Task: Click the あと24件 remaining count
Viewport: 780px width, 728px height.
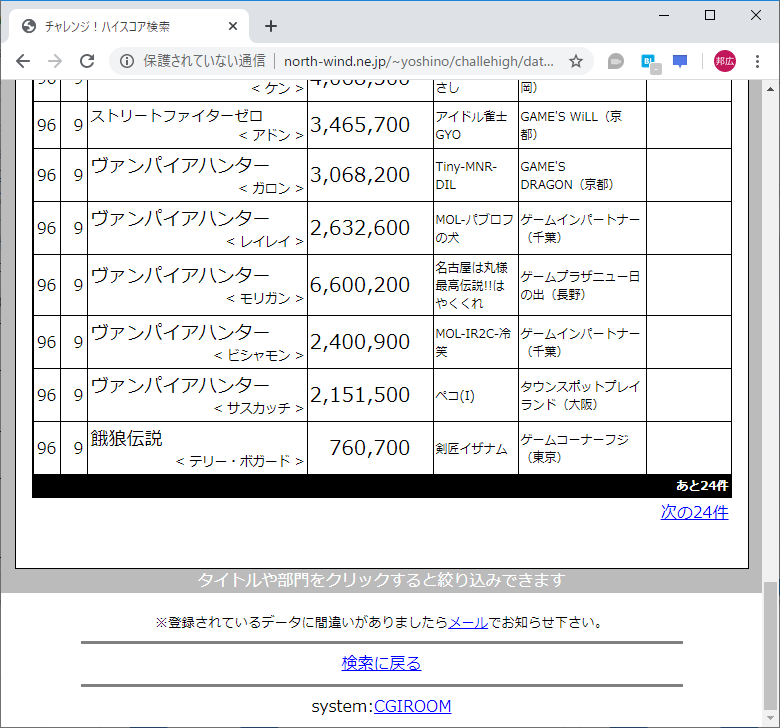Action: point(702,486)
